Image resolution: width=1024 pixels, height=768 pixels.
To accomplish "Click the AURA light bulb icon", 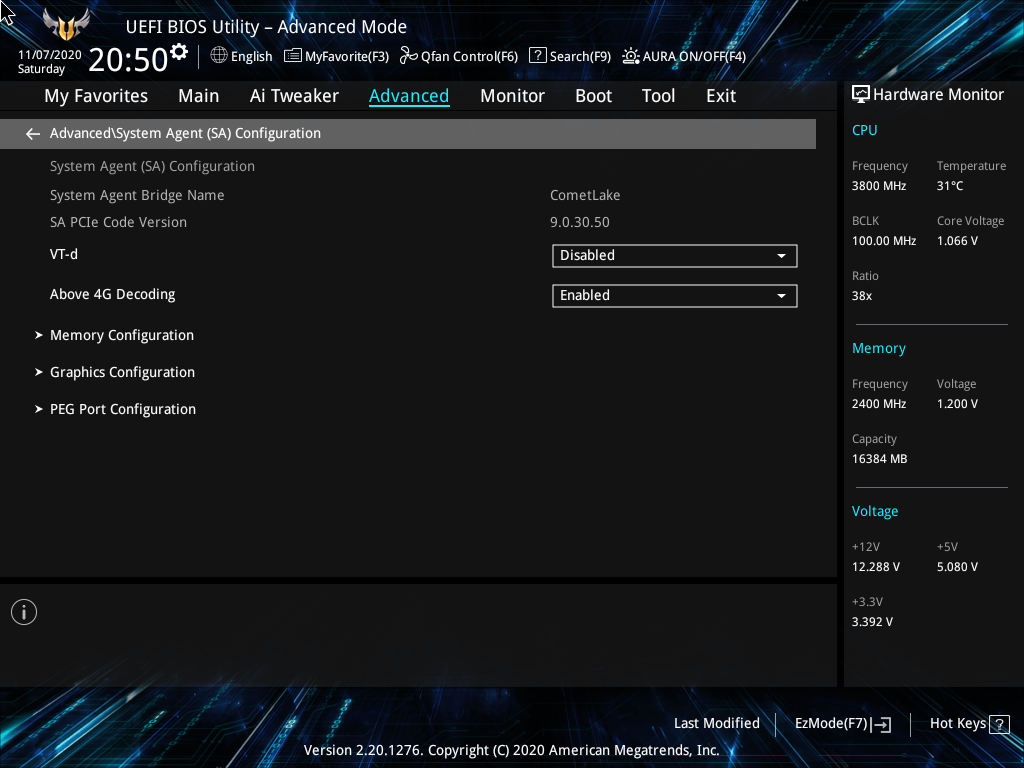I will (631, 56).
